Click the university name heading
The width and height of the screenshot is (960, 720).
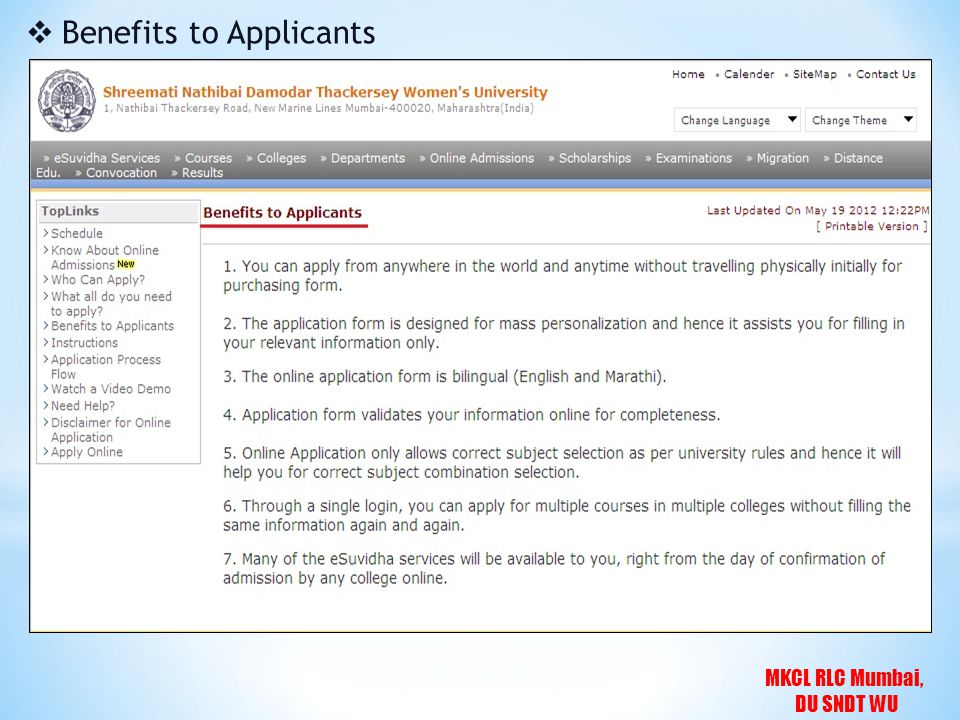[325, 92]
